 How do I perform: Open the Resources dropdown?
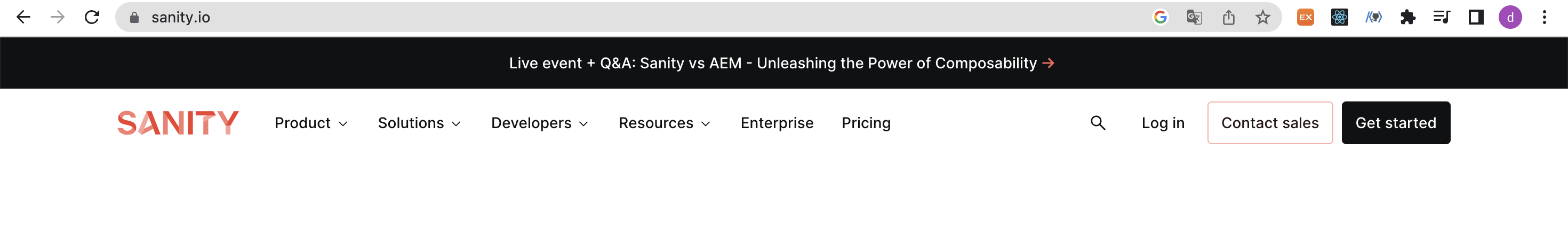(x=664, y=123)
